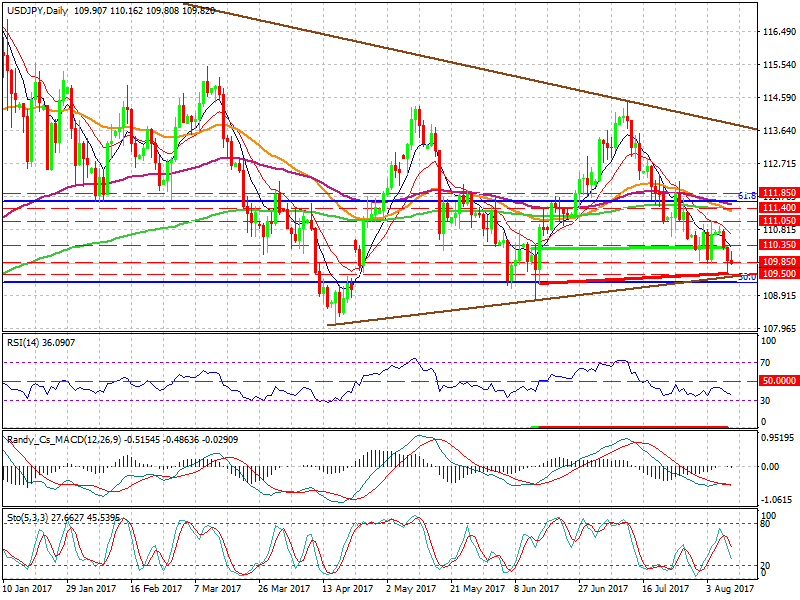Click the thick green horizontal support line
The width and height of the screenshot is (800, 600).
click(x=620, y=246)
